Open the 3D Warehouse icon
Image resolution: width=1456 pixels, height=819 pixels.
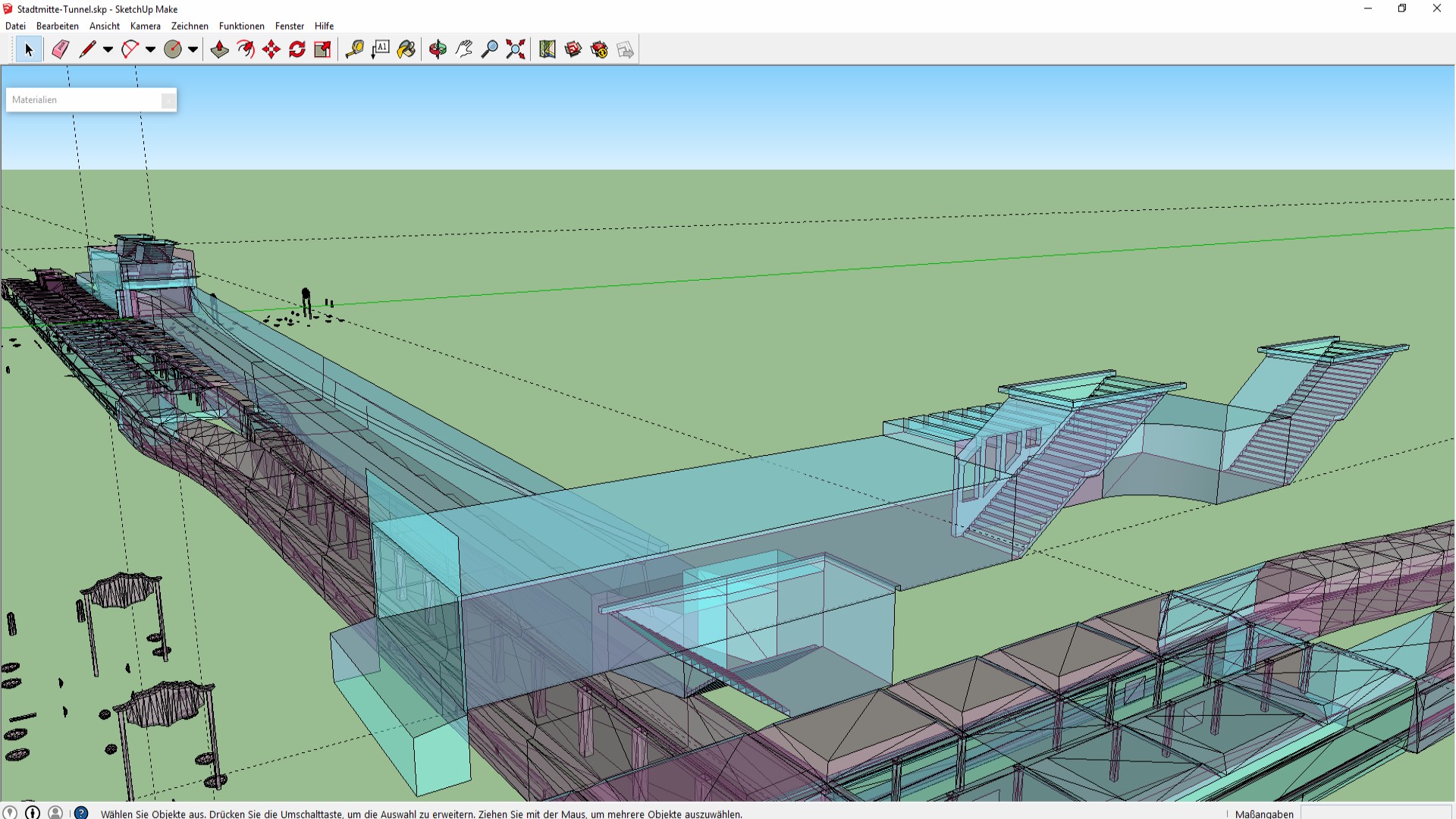click(573, 49)
